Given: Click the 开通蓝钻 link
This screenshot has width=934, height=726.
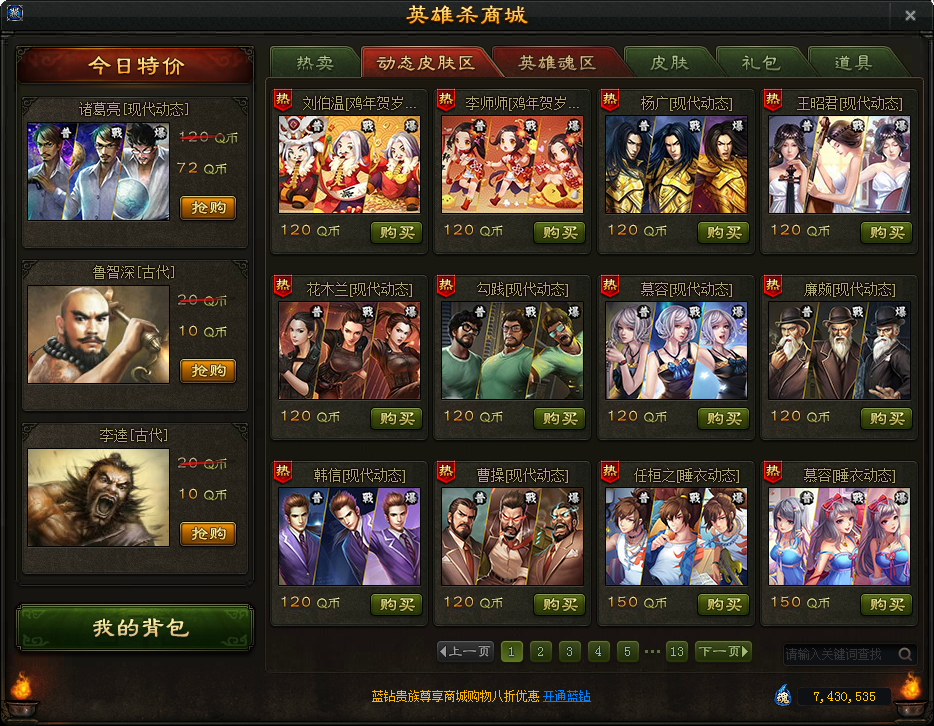Looking at the screenshot, I should coord(566,696).
